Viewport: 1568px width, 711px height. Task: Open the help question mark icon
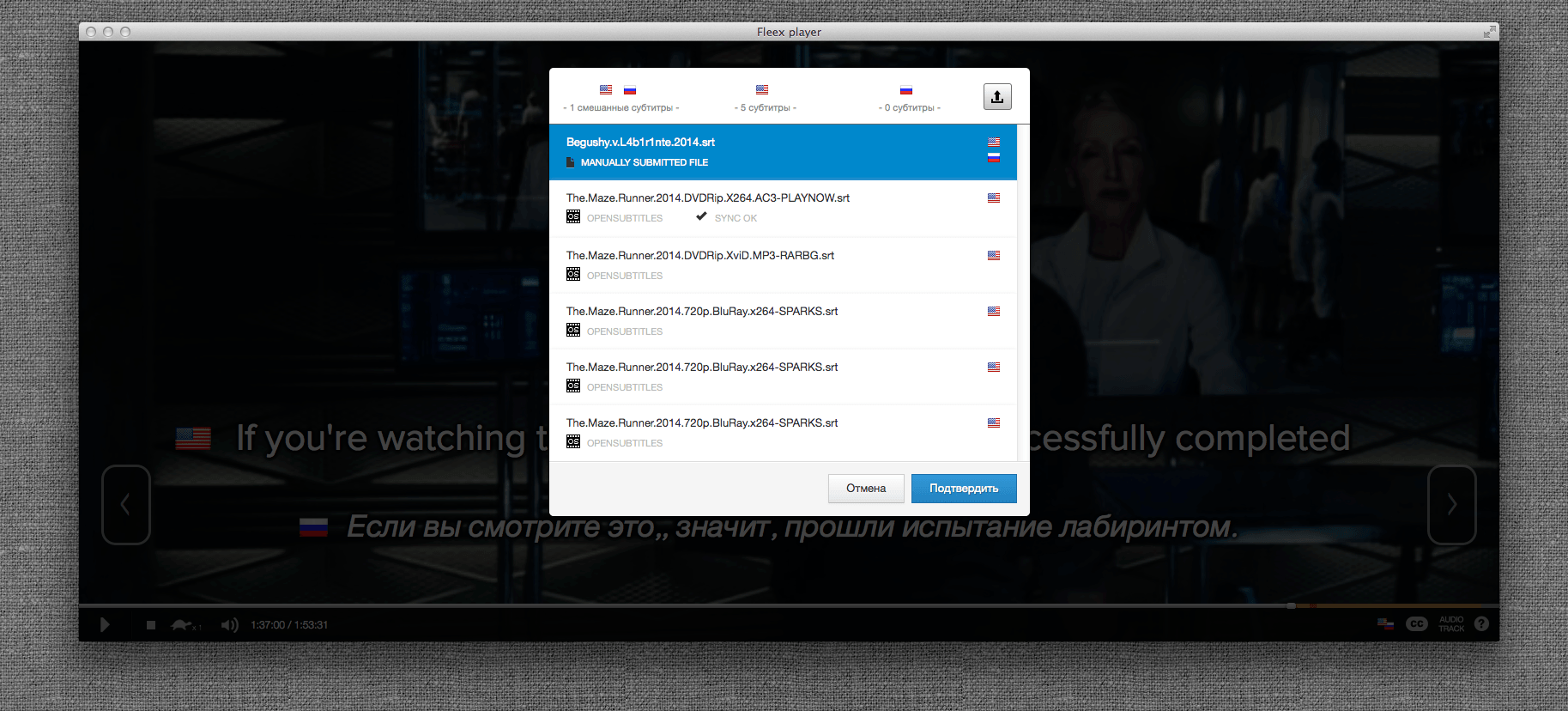1481,624
